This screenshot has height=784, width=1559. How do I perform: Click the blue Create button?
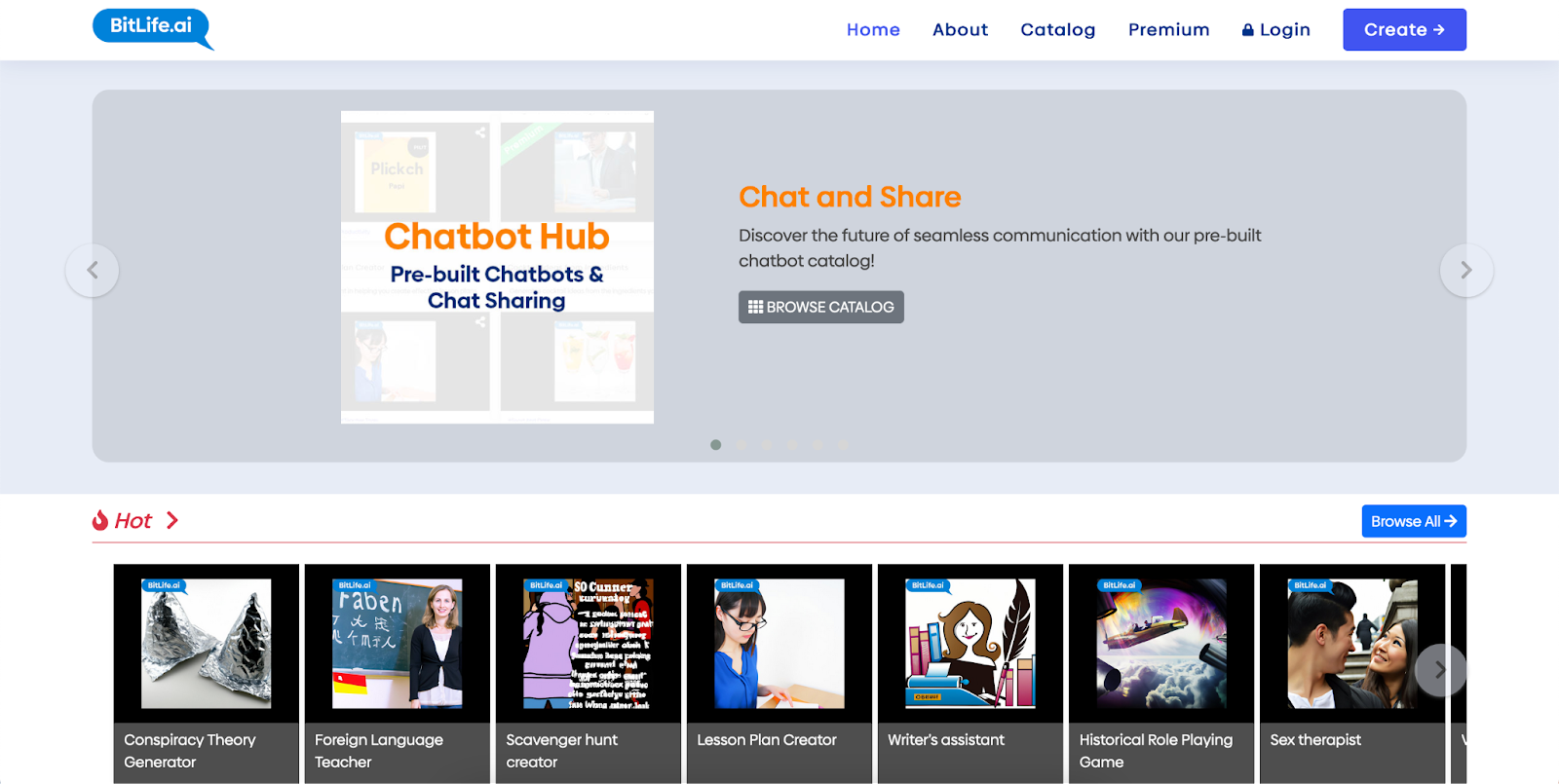pyautogui.click(x=1404, y=30)
